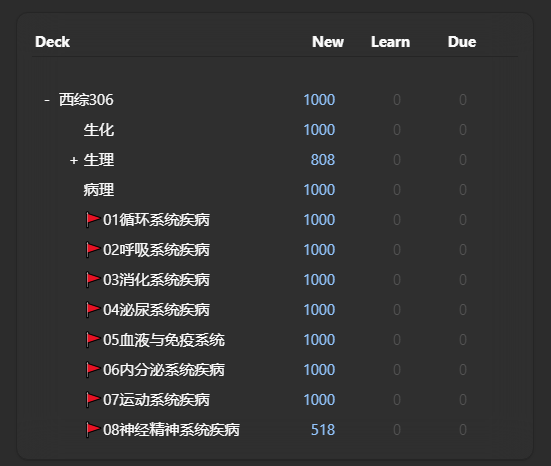Click red flag icon beside 05血液与免疫系统
This screenshot has height=466, width=551.
93,340
